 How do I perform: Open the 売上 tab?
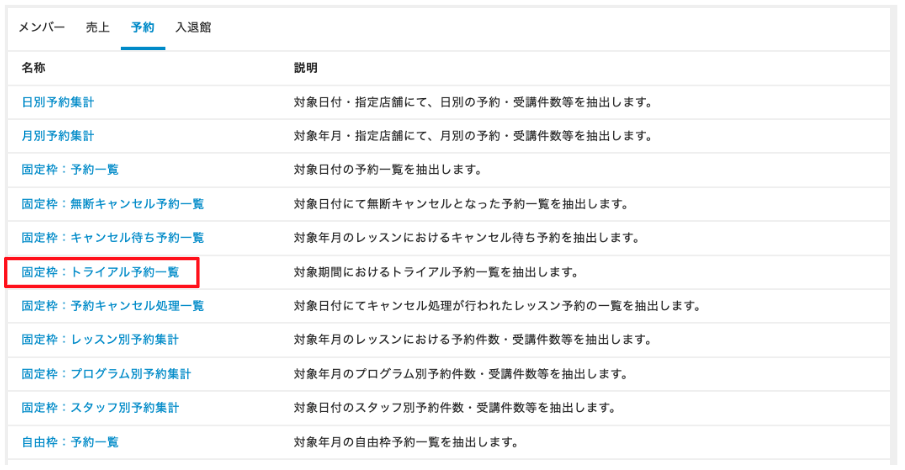pos(98,27)
